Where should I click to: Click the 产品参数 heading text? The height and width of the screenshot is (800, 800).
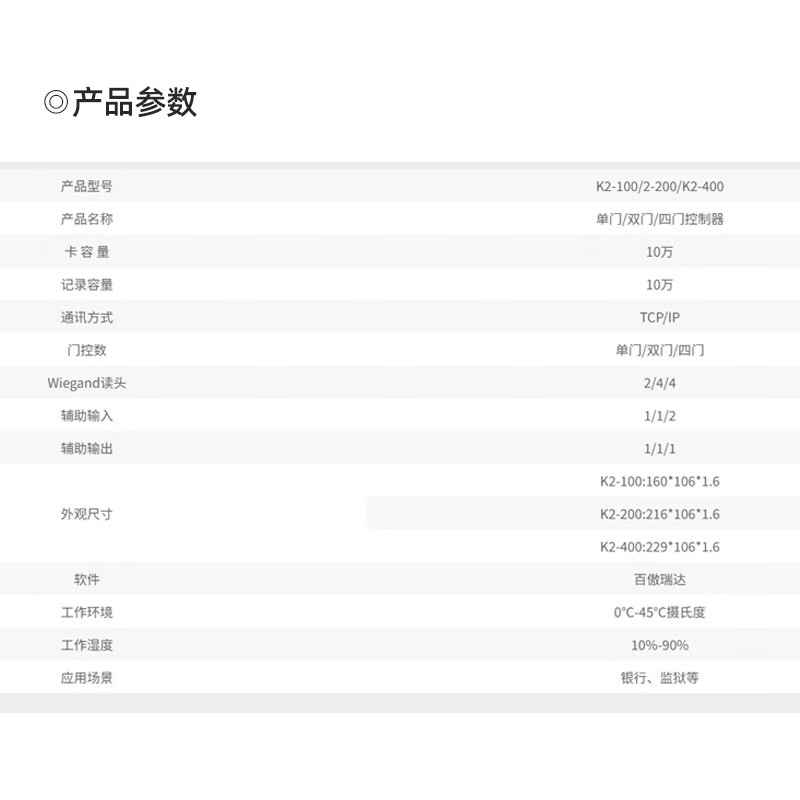click(x=134, y=103)
